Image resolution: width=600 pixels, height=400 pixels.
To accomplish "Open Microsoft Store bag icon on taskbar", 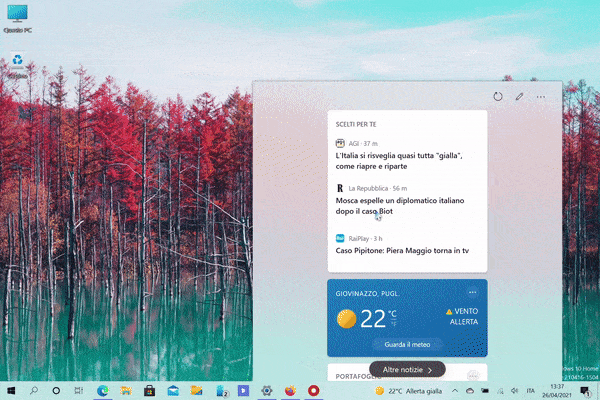I will coord(149,390).
